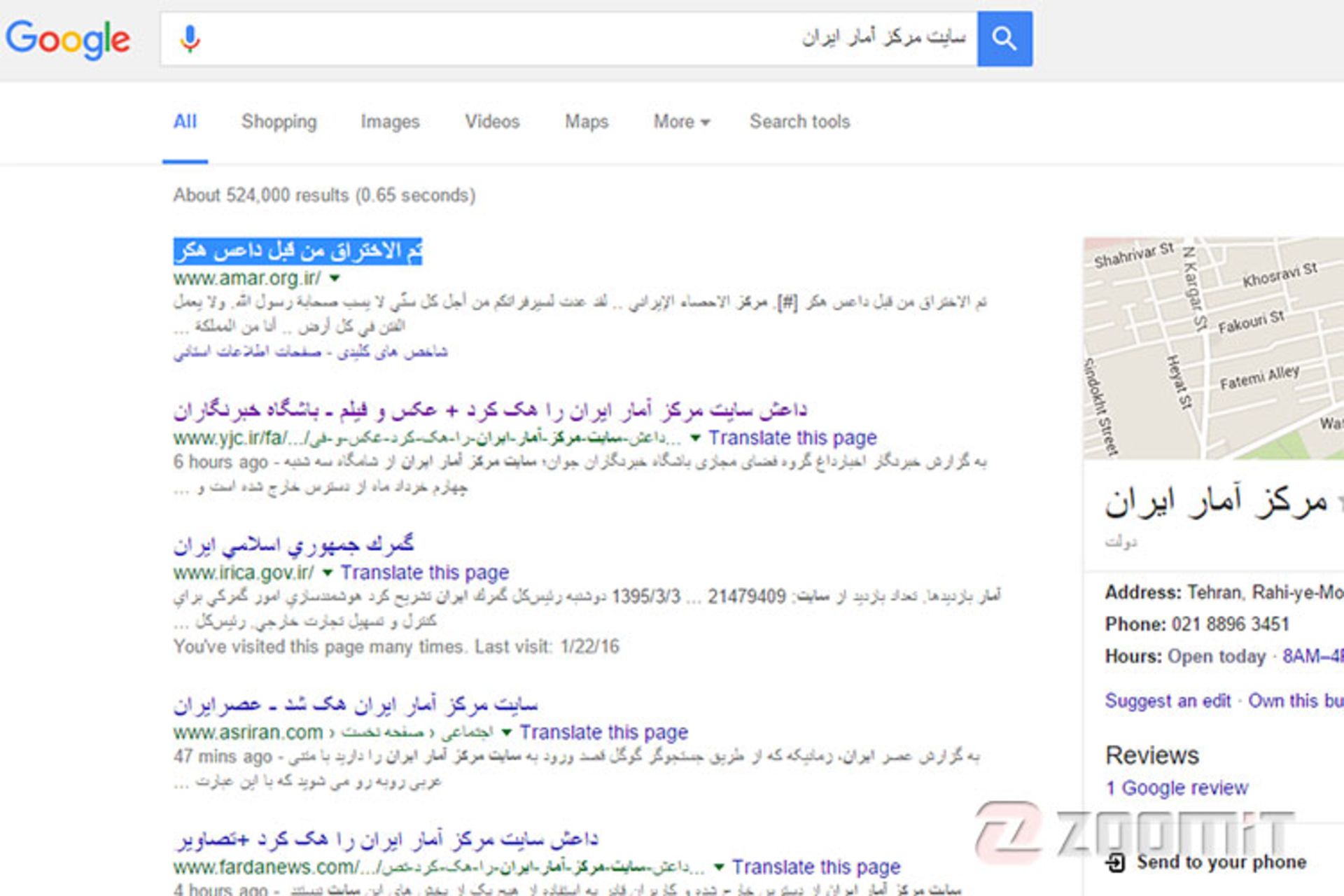Expand dropdown arrow beside yjc.ir URL
The image size is (1344, 896).
click(694, 438)
